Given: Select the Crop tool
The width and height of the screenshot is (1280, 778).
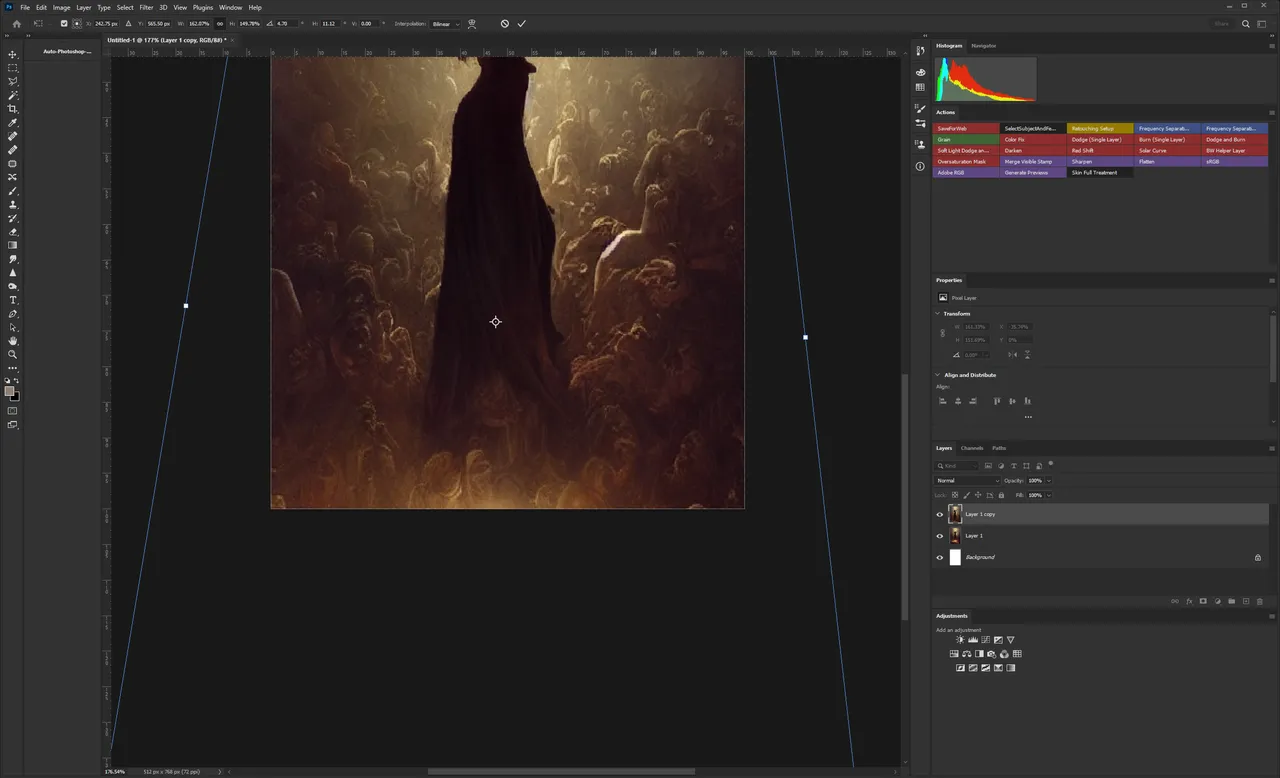Looking at the screenshot, I should [x=13, y=109].
